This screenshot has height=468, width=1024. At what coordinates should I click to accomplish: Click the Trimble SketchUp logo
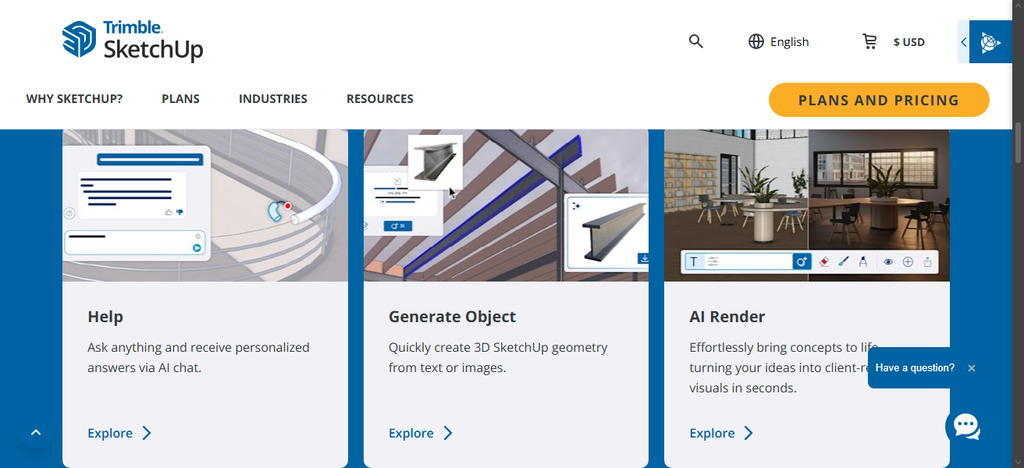[133, 41]
